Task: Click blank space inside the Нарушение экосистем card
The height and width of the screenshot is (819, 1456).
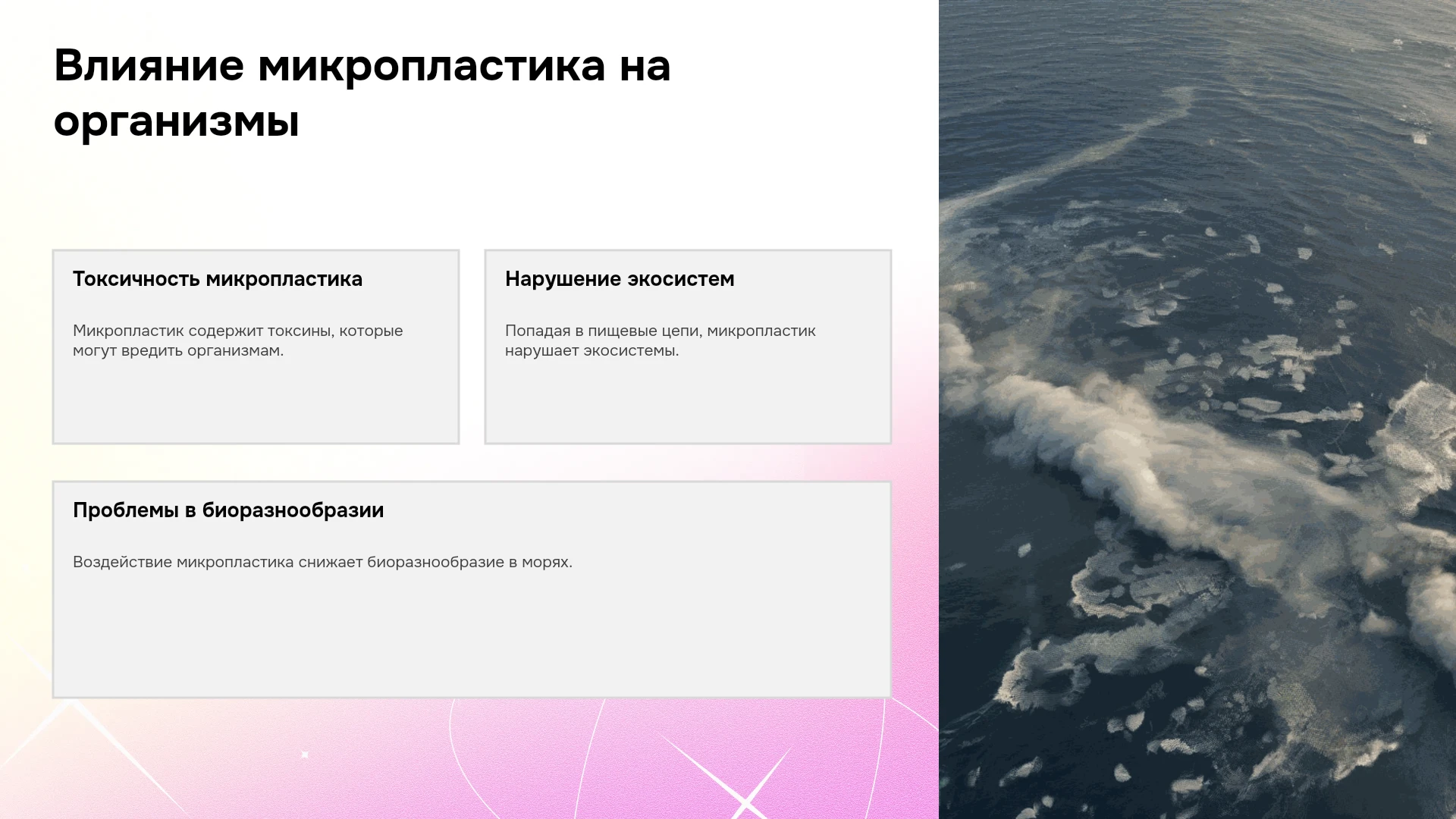Action: pyautogui.click(x=688, y=402)
